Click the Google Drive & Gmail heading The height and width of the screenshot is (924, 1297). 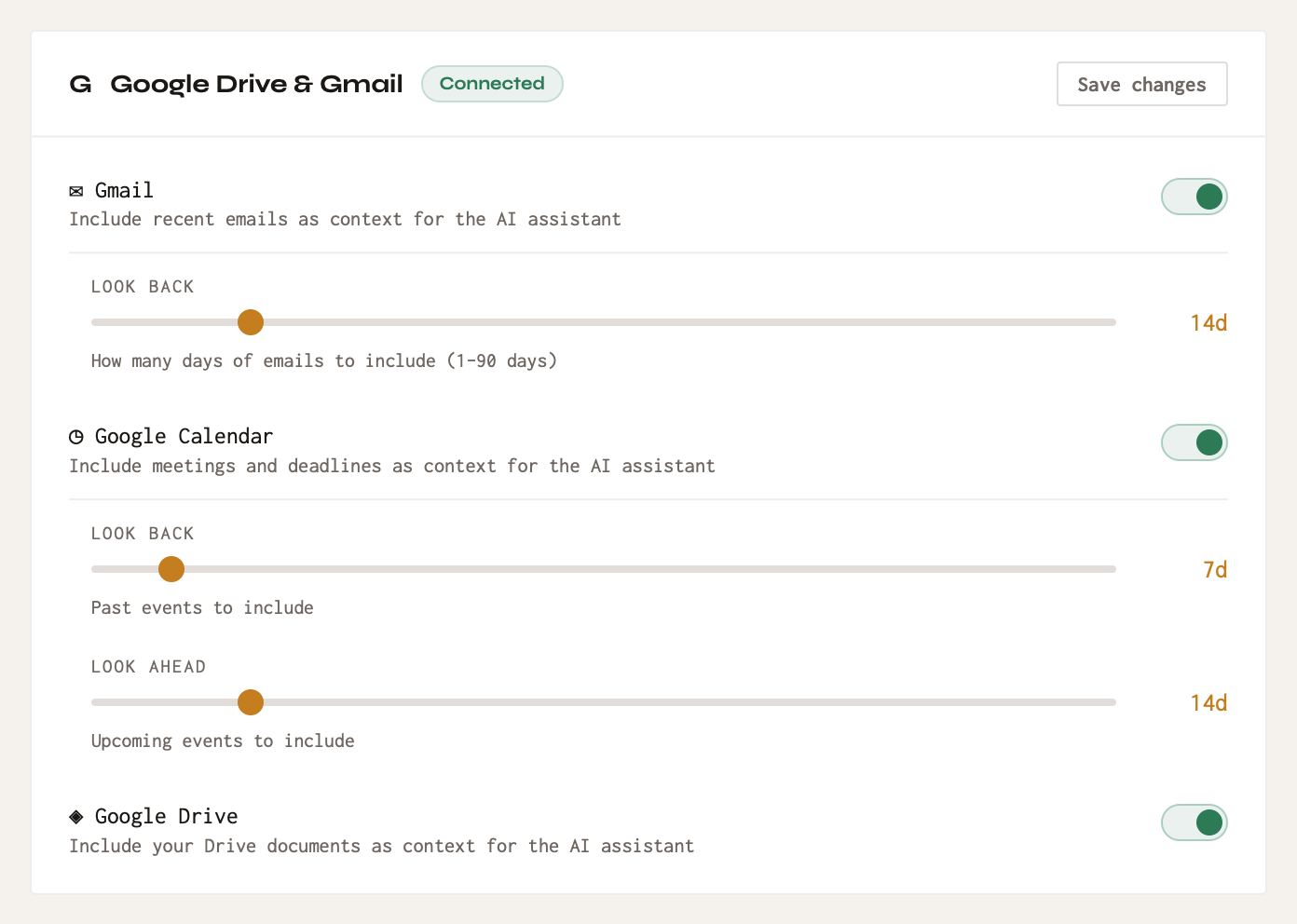(256, 84)
